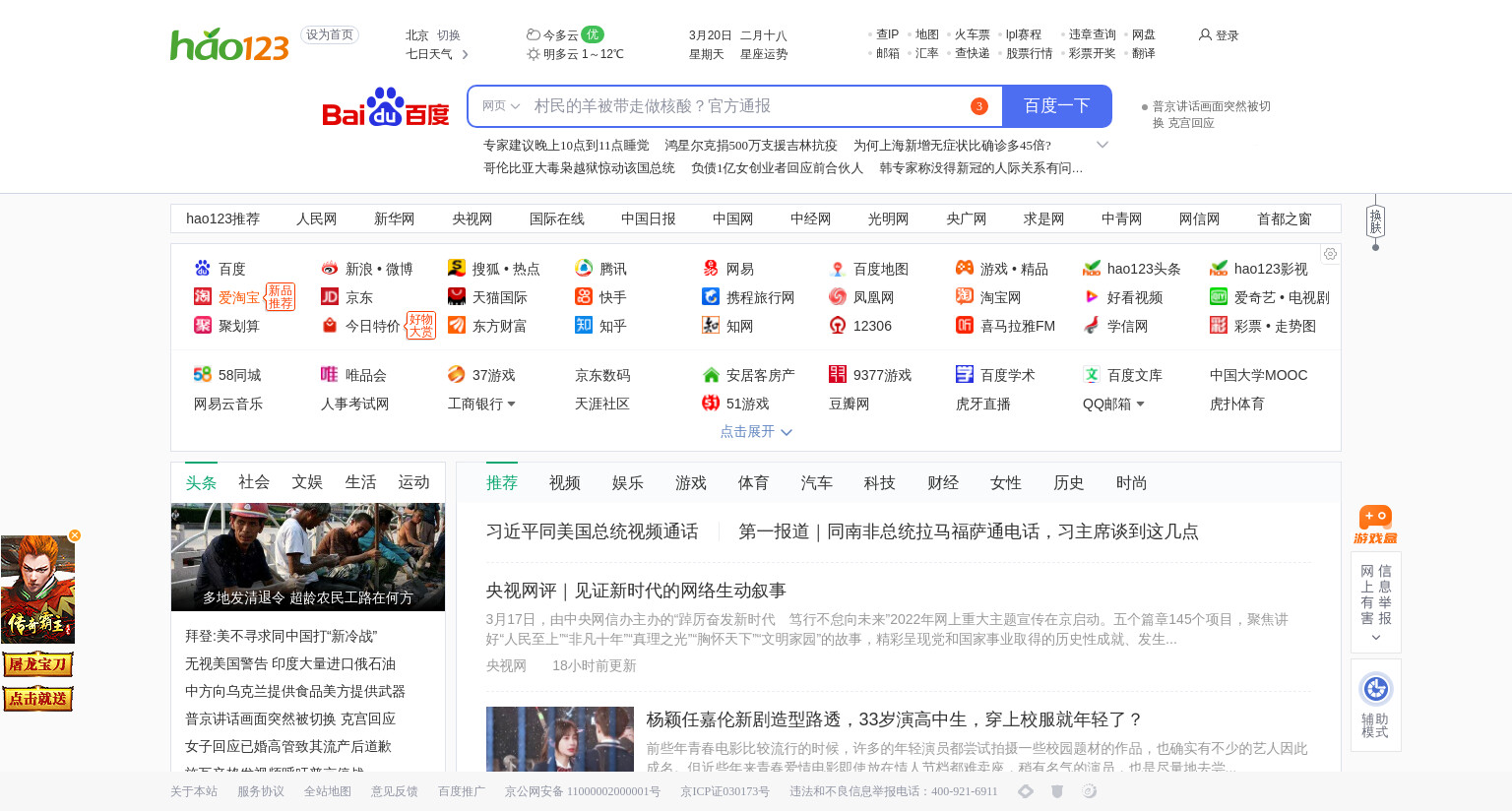The image size is (1512, 811).
Task: Switch to 文娱 news tab
Action: click(307, 482)
